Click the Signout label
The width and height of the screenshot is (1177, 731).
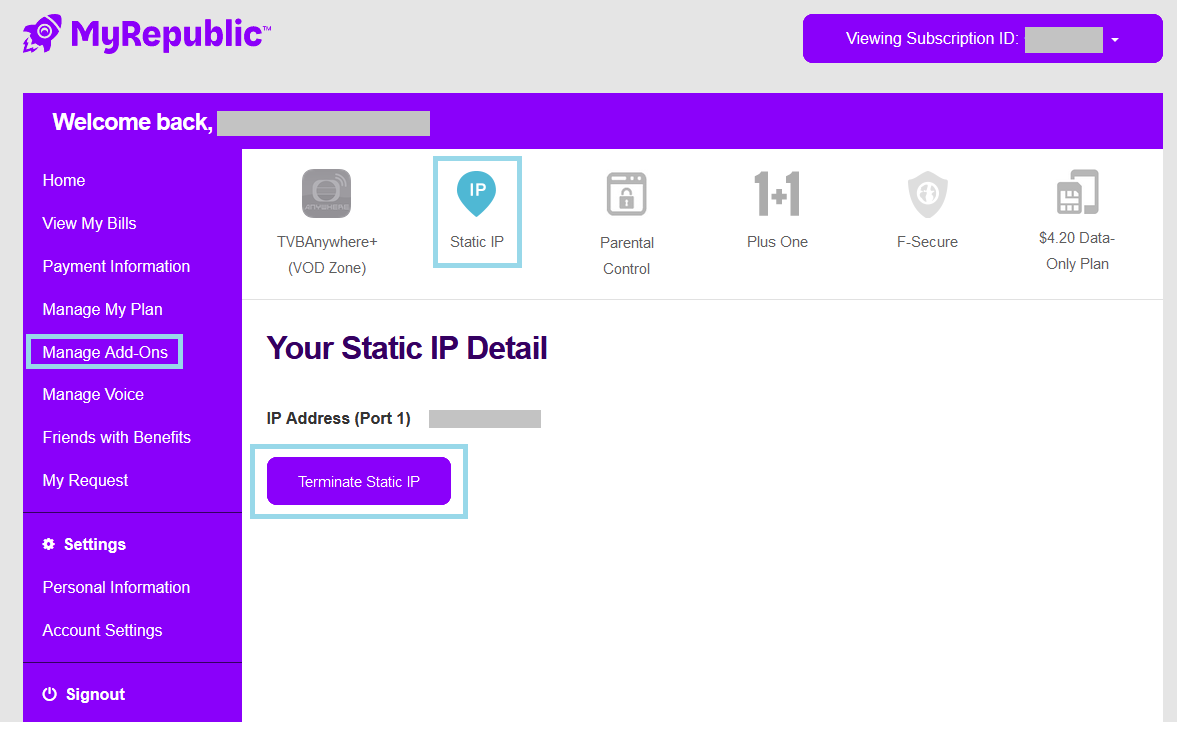pos(95,695)
